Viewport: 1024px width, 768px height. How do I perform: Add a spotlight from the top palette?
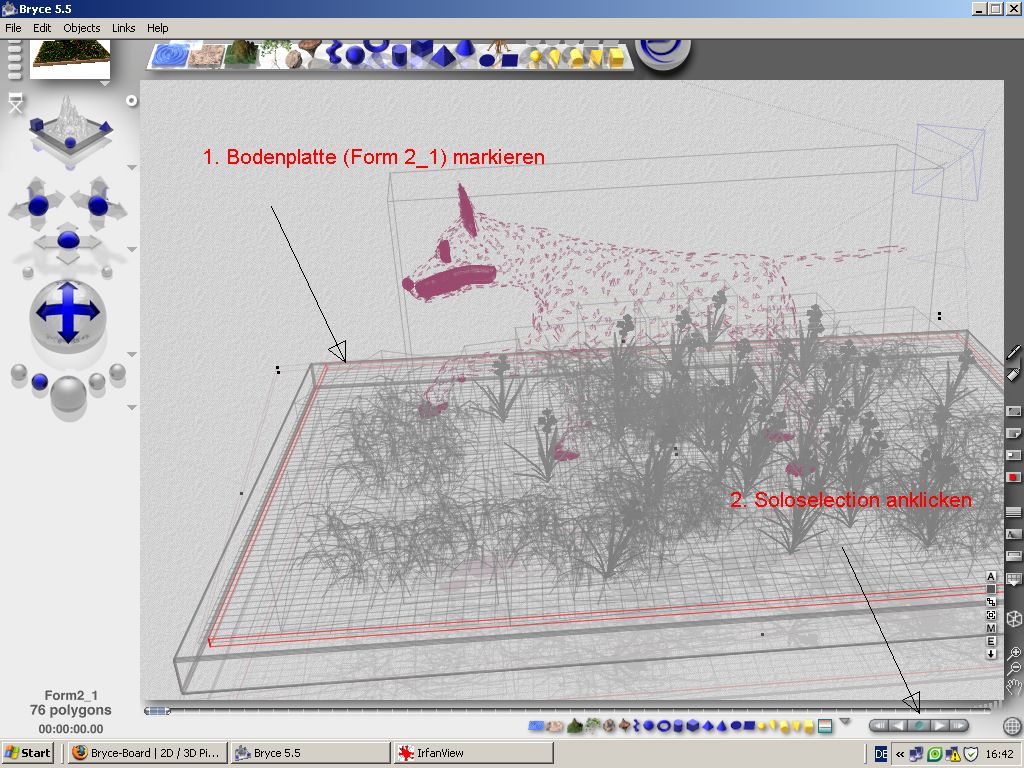[x=554, y=59]
